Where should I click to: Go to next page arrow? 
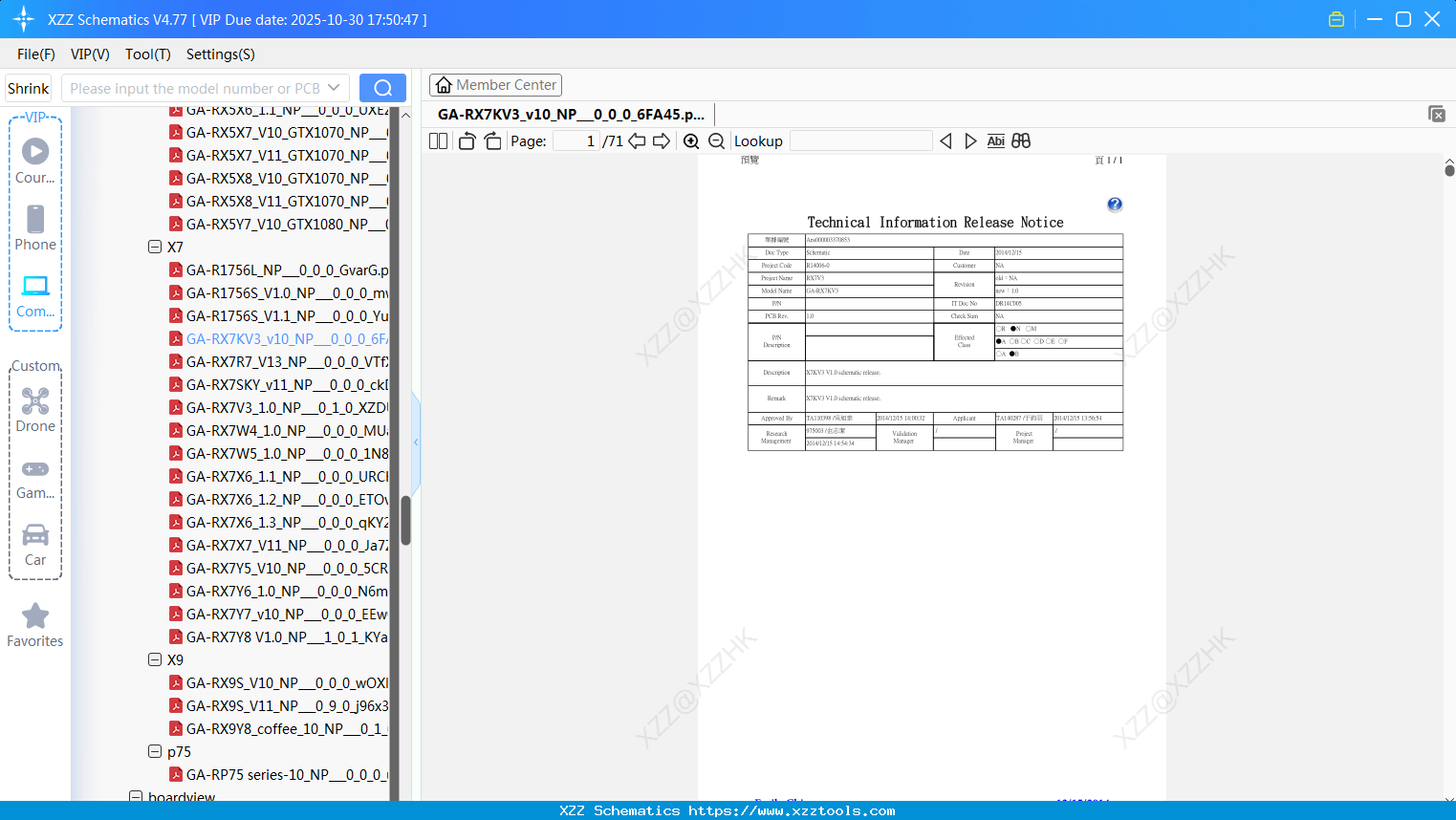[662, 140]
